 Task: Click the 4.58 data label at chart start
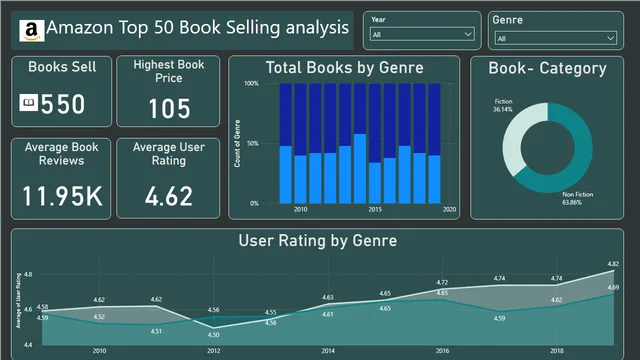point(42,307)
